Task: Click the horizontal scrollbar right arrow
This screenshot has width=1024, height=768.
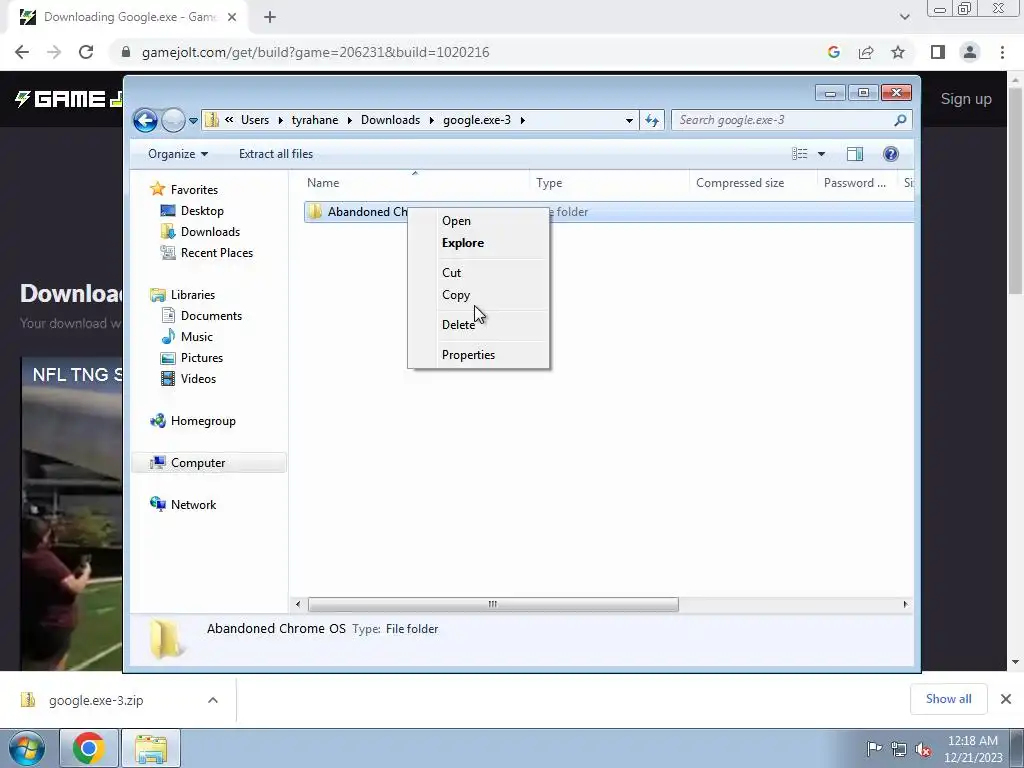Action: [x=905, y=605]
